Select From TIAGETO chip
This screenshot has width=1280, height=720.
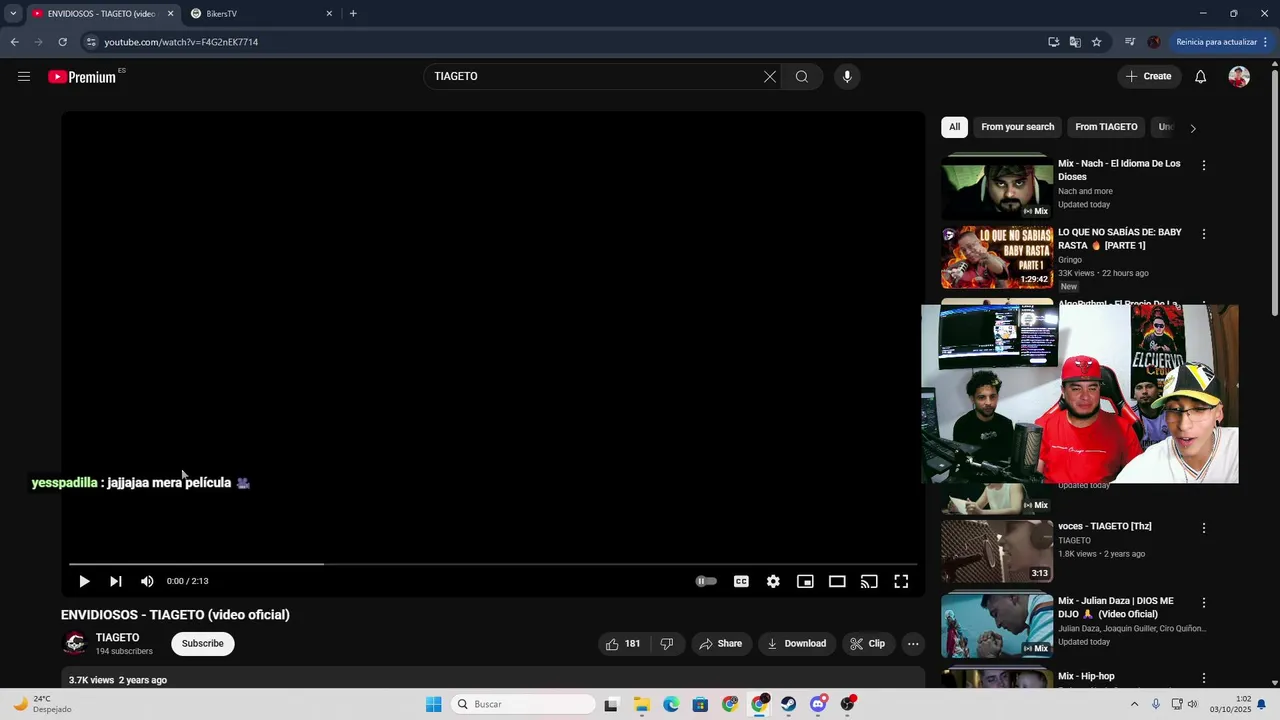tap(1106, 127)
